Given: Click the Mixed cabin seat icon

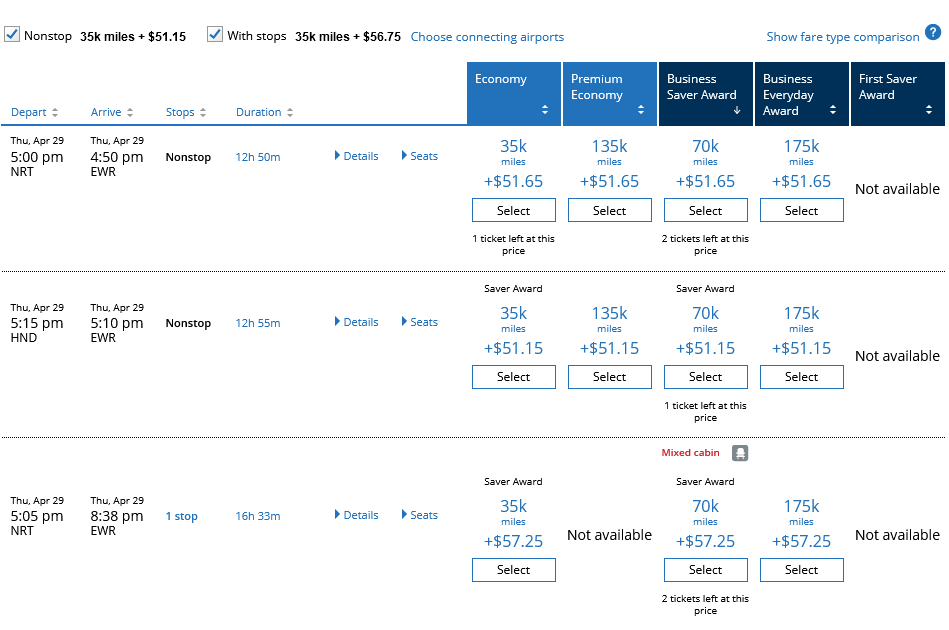Looking at the screenshot, I should tap(740, 453).
